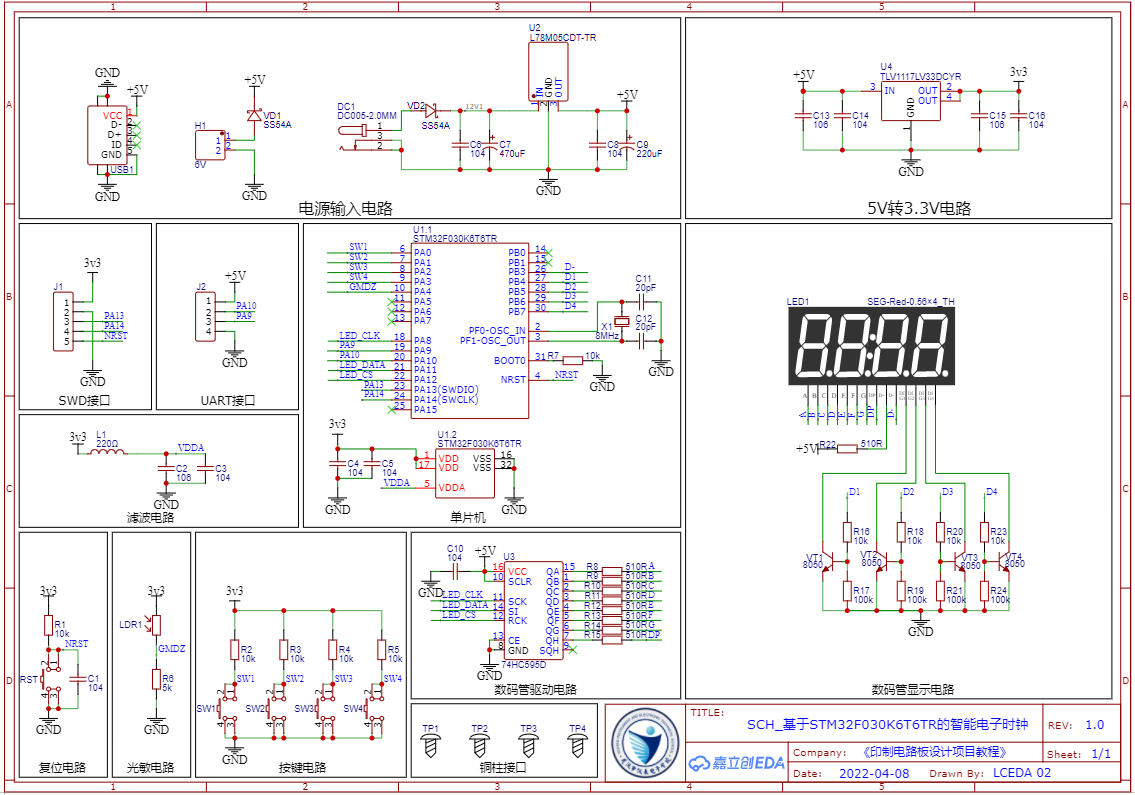Click the SW3 push-button symbol
The image size is (1135, 795).
coord(326,708)
